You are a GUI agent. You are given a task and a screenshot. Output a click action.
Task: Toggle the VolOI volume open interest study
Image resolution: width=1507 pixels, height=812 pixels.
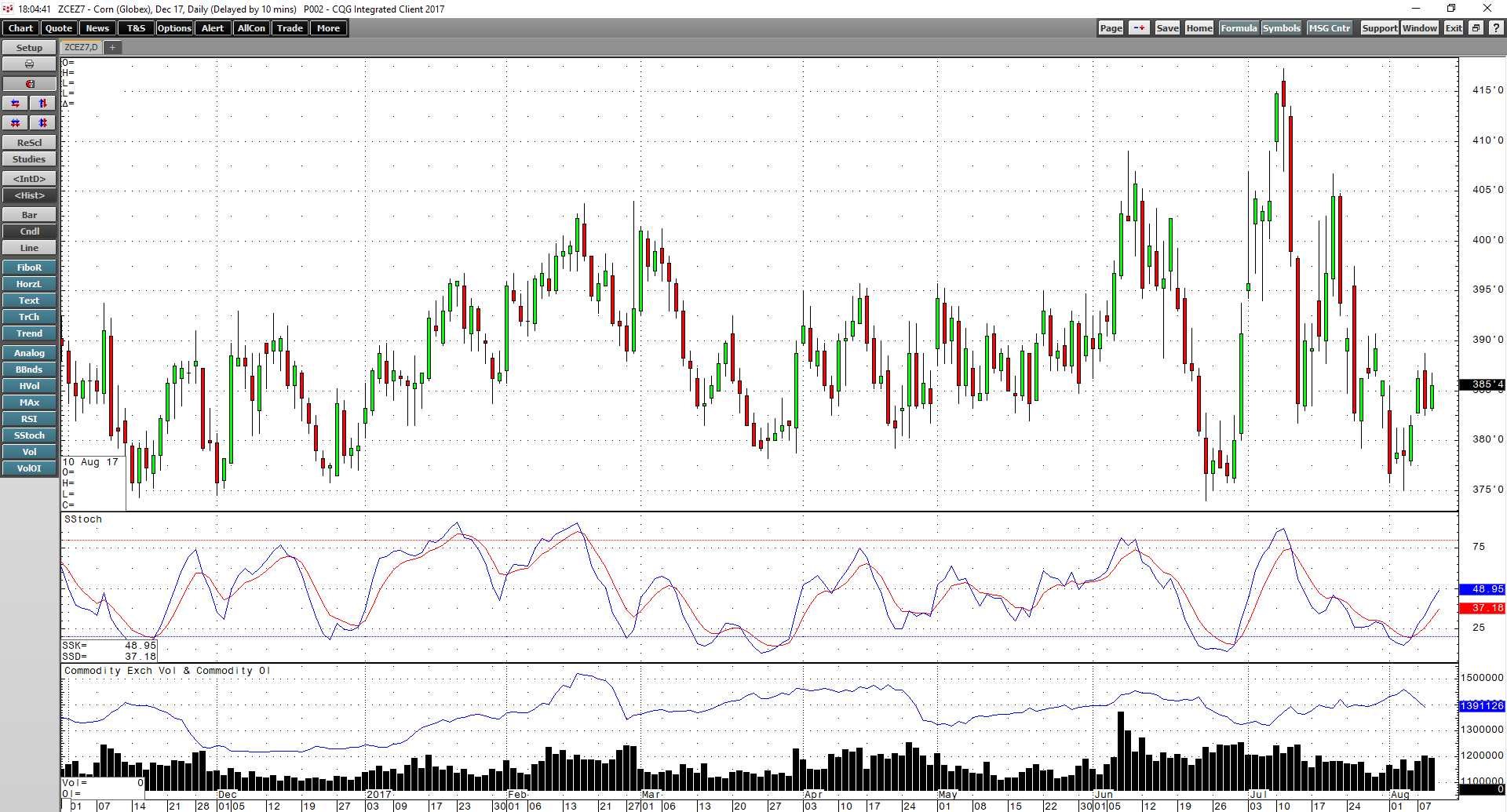tap(29, 468)
